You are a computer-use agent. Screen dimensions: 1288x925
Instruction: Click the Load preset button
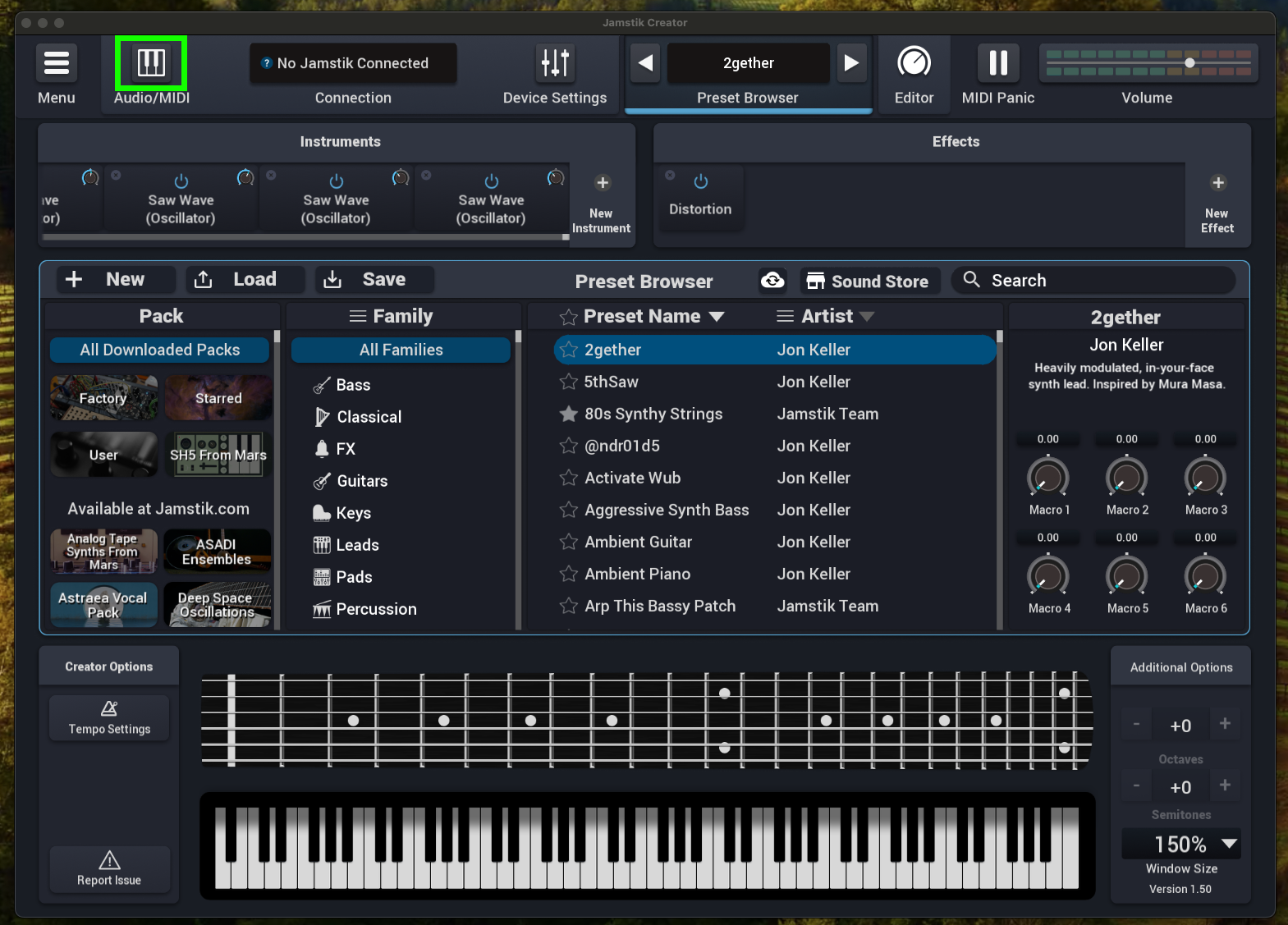click(245, 279)
